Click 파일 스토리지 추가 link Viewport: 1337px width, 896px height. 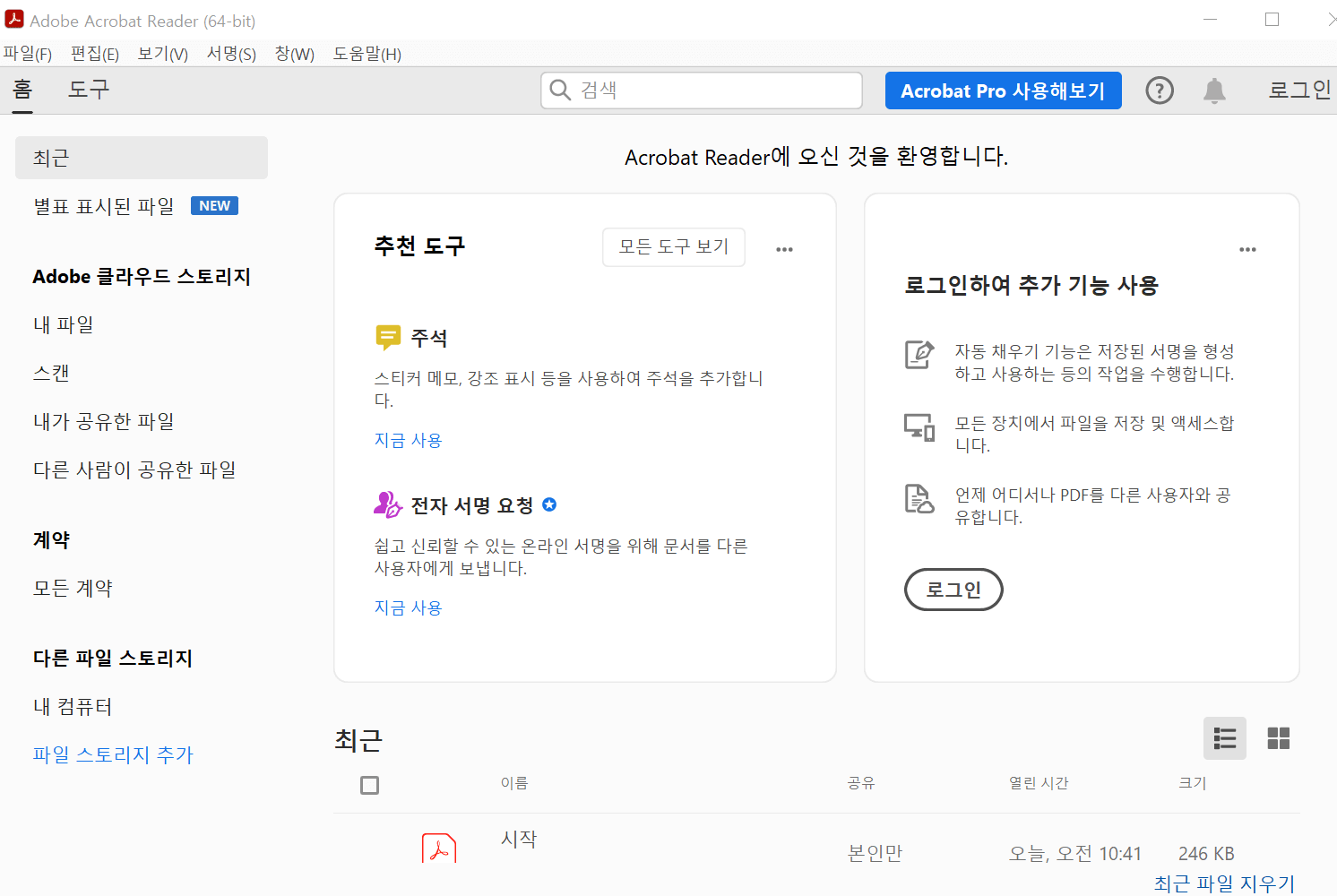pos(113,754)
